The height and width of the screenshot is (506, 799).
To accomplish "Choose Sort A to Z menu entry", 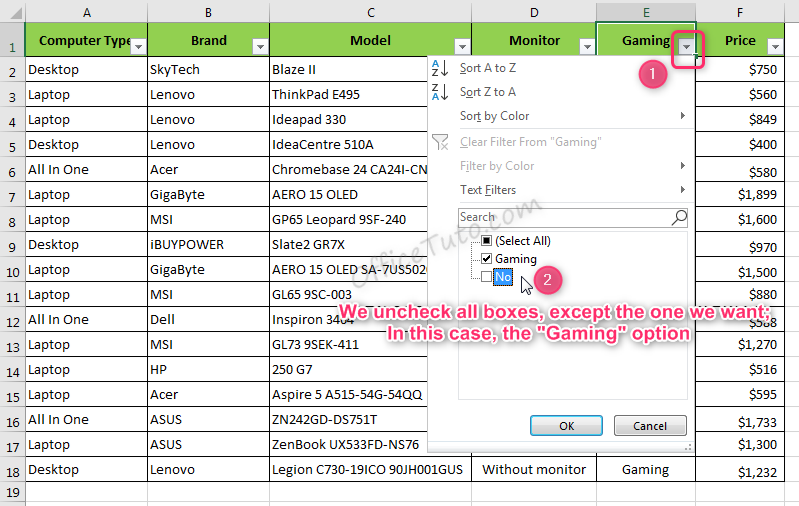I will 562,68.
